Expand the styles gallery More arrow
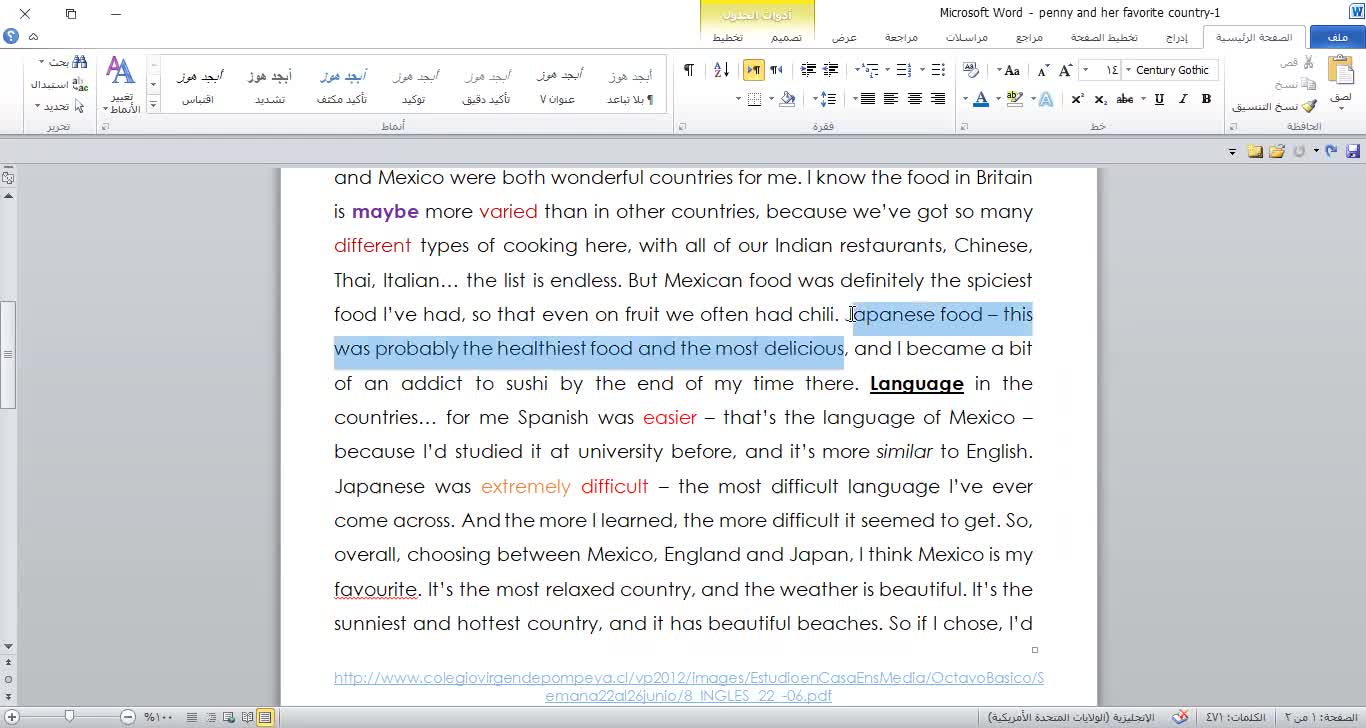Screen dimensions: 1366x728 point(153,105)
